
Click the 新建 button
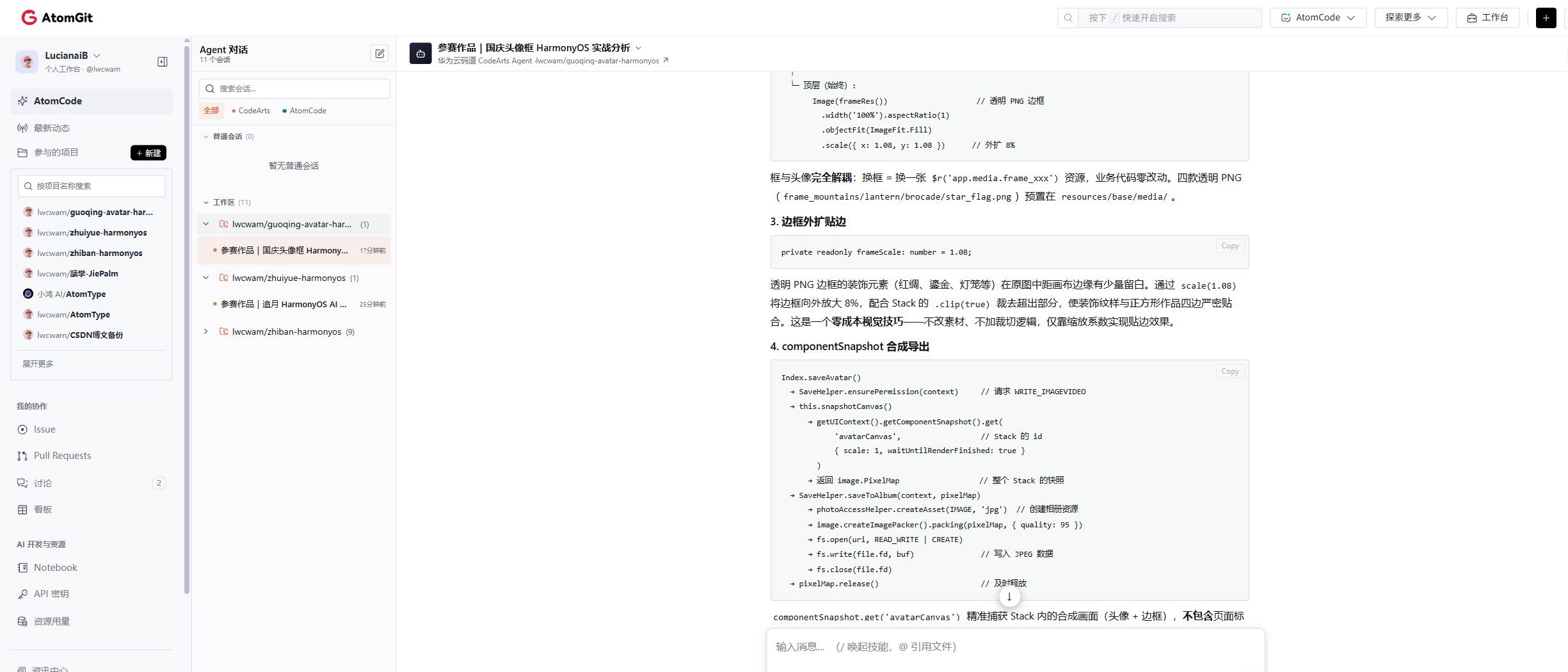[x=148, y=153]
